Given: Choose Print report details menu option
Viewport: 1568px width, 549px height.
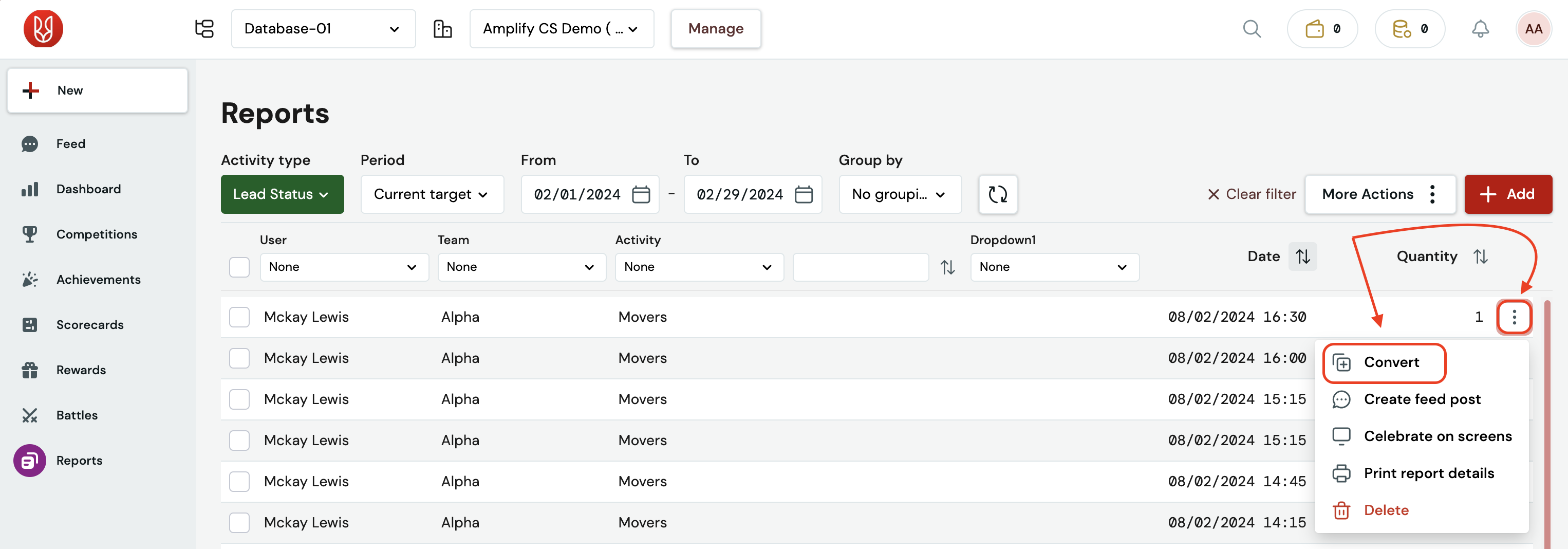Looking at the screenshot, I should pyautogui.click(x=1421, y=473).
